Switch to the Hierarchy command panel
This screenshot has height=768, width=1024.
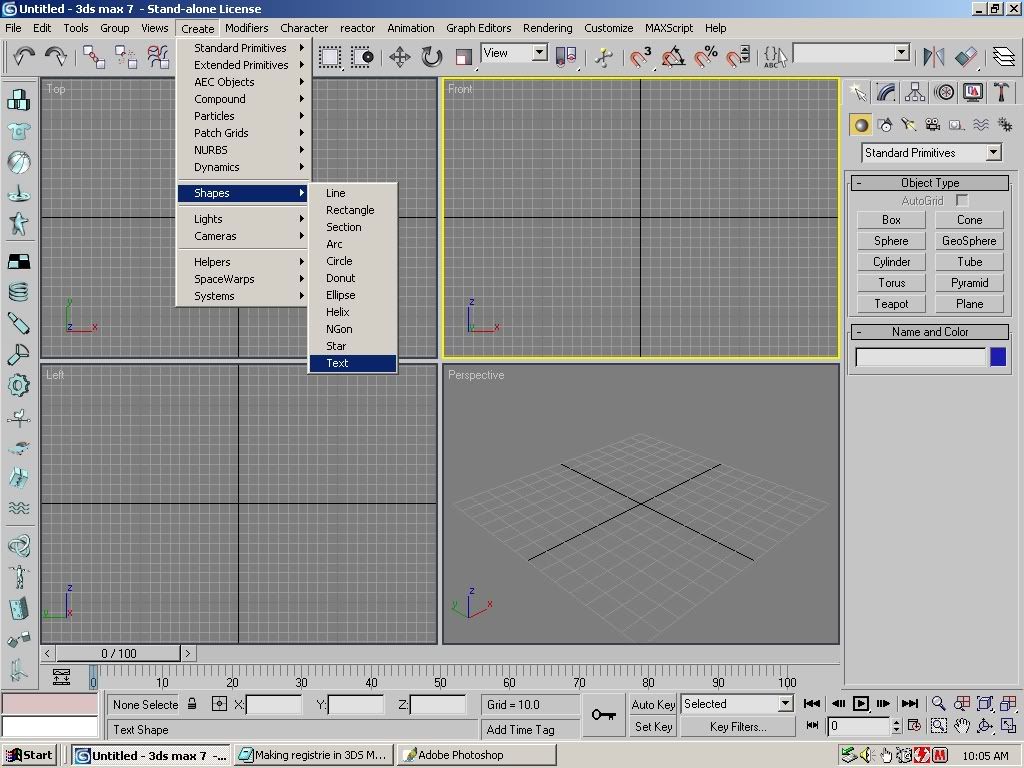(x=915, y=92)
